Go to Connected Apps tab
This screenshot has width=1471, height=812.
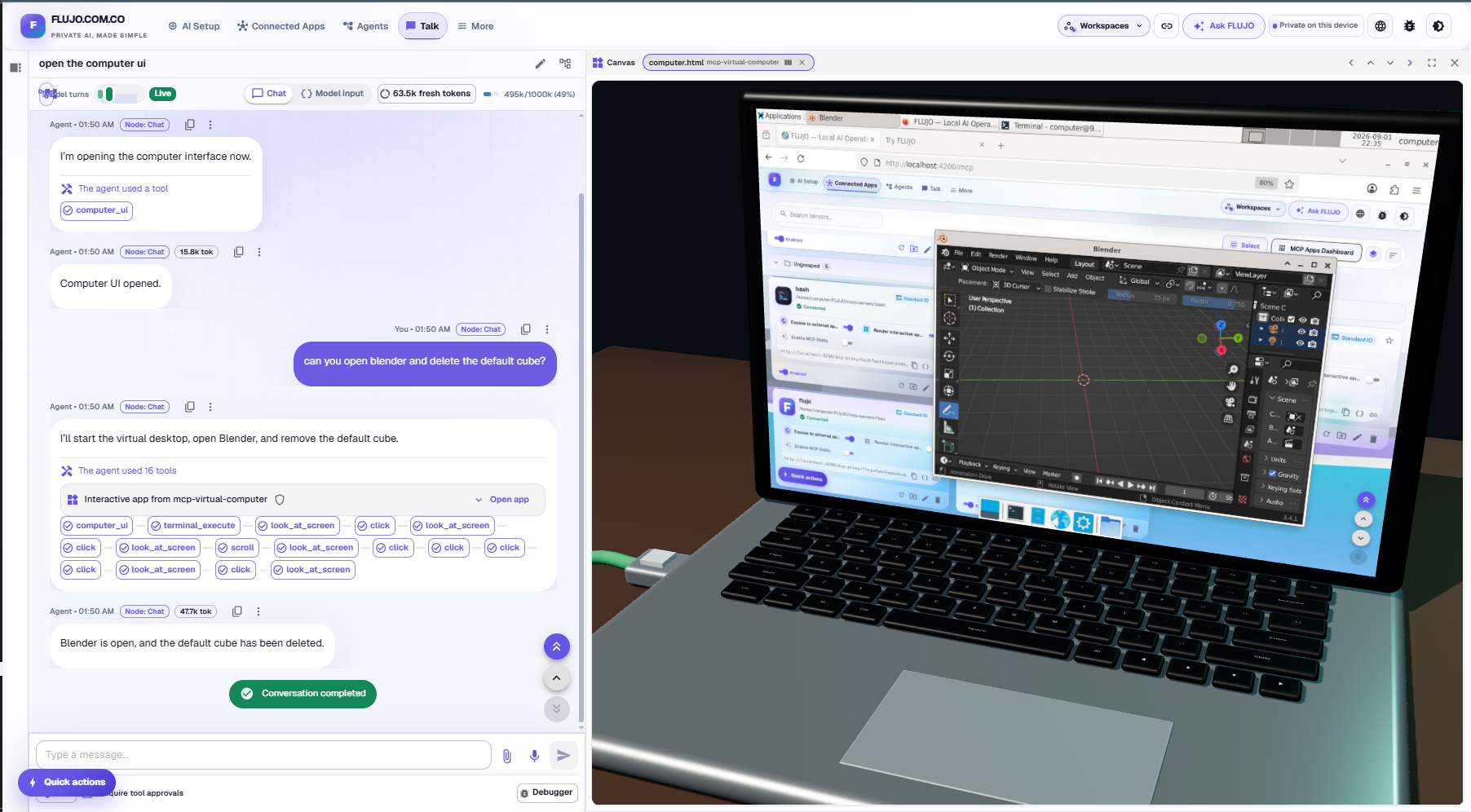click(x=281, y=26)
